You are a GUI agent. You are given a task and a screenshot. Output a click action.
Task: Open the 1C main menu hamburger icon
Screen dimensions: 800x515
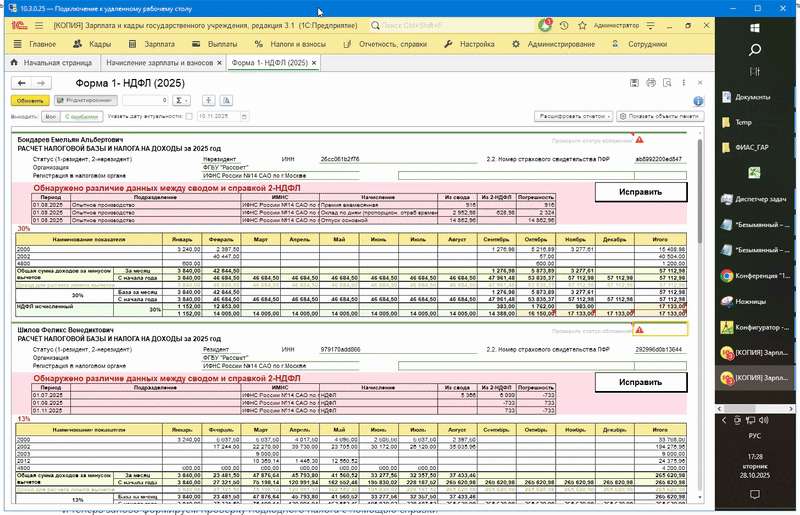point(39,25)
